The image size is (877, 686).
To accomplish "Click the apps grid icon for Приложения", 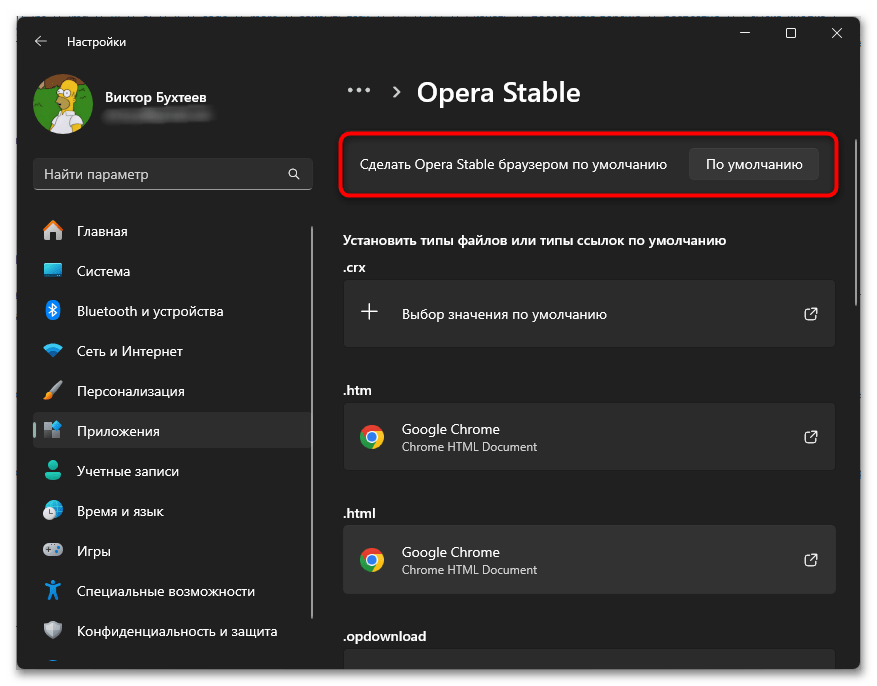I will [53, 430].
